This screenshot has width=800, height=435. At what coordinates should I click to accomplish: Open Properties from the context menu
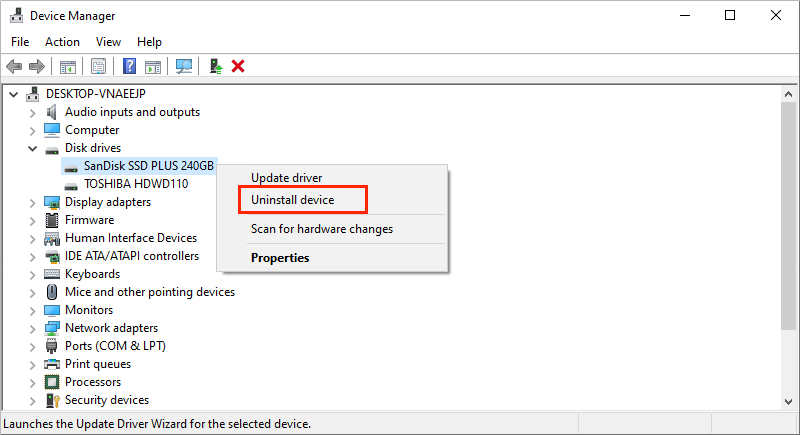[x=280, y=258]
